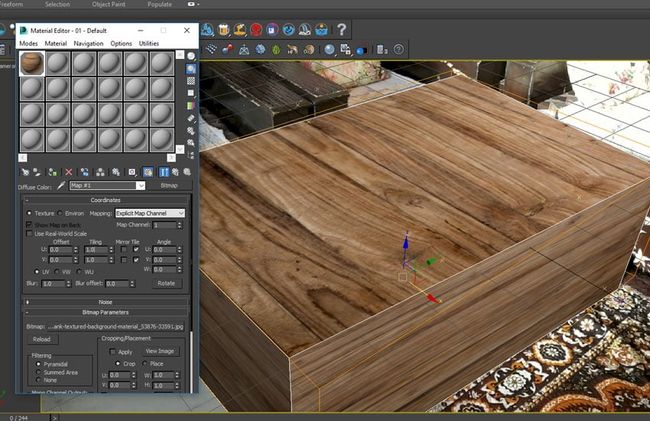The width and height of the screenshot is (650, 421).
Task: Toggle checkered Background icon on sidebar
Action: pyautogui.click(x=191, y=81)
